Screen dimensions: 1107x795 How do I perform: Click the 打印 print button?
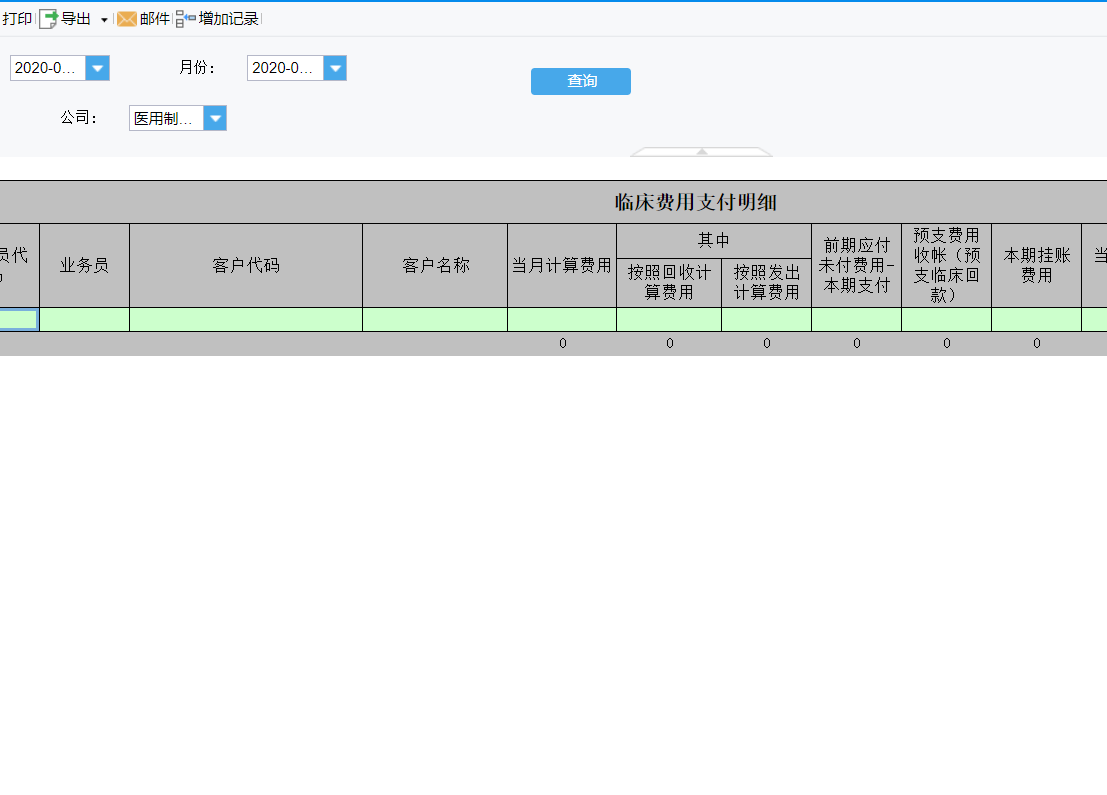(x=16, y=19)
